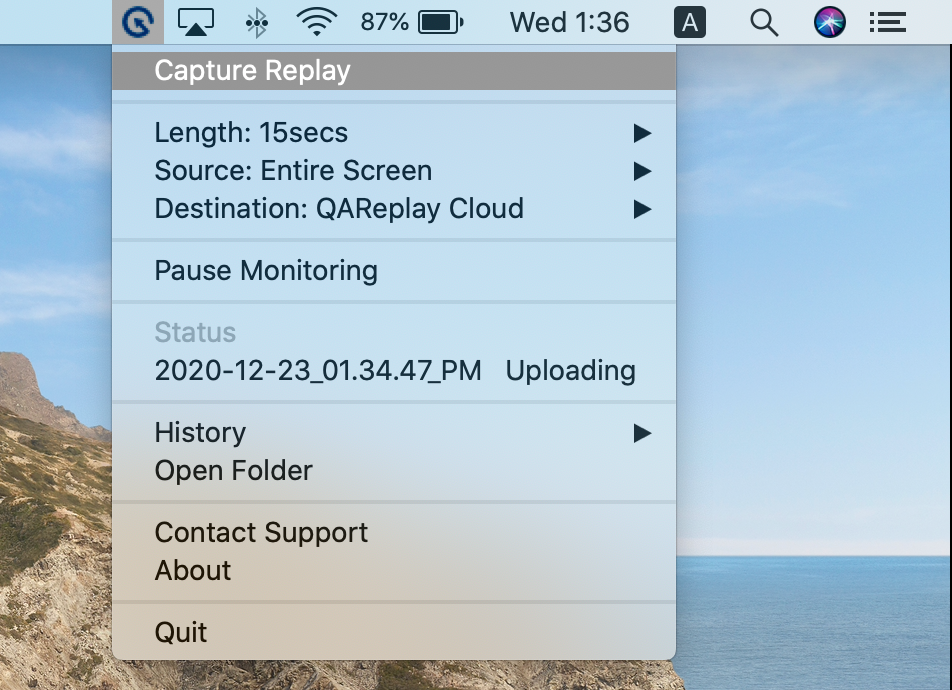
Task: Click Contact Support
Action: tap(261, 533)
